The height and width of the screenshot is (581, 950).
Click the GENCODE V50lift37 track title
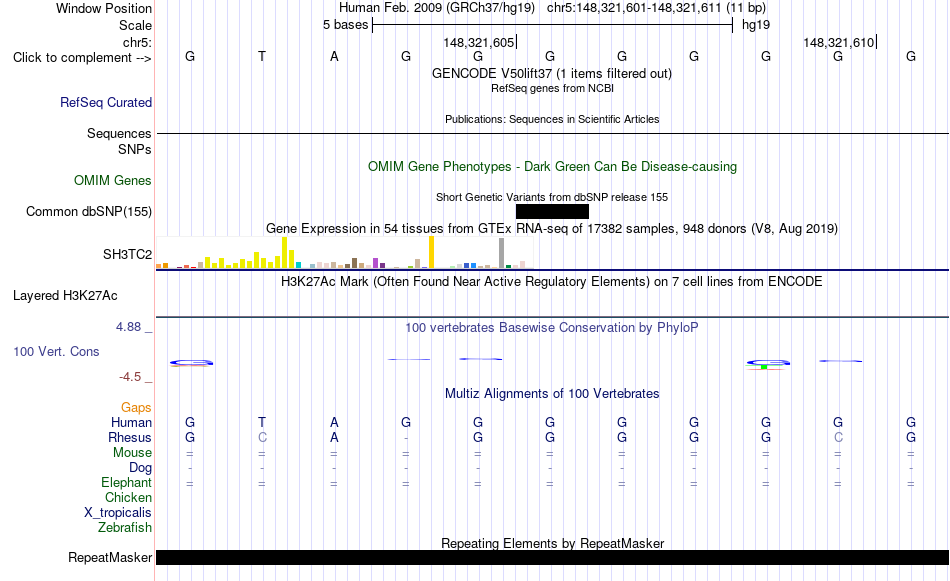[552, 73]
